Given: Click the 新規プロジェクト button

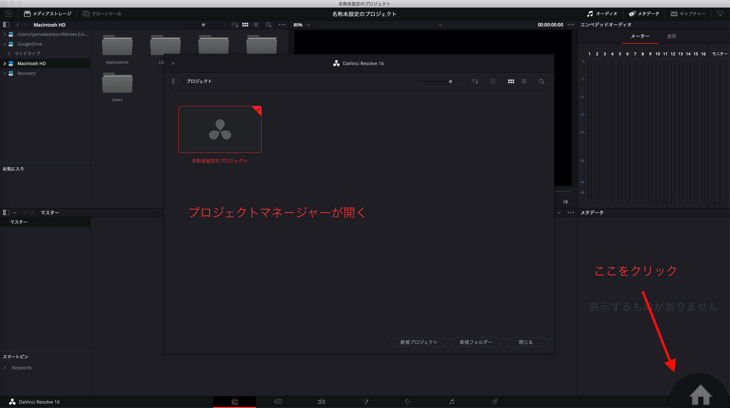Looking at the screenshot, I should (x=419, y=342).
